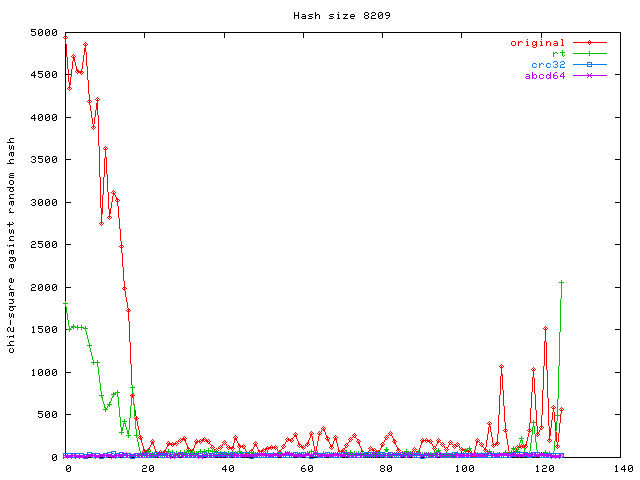Click the x-axis value 40

pos(228,469)
